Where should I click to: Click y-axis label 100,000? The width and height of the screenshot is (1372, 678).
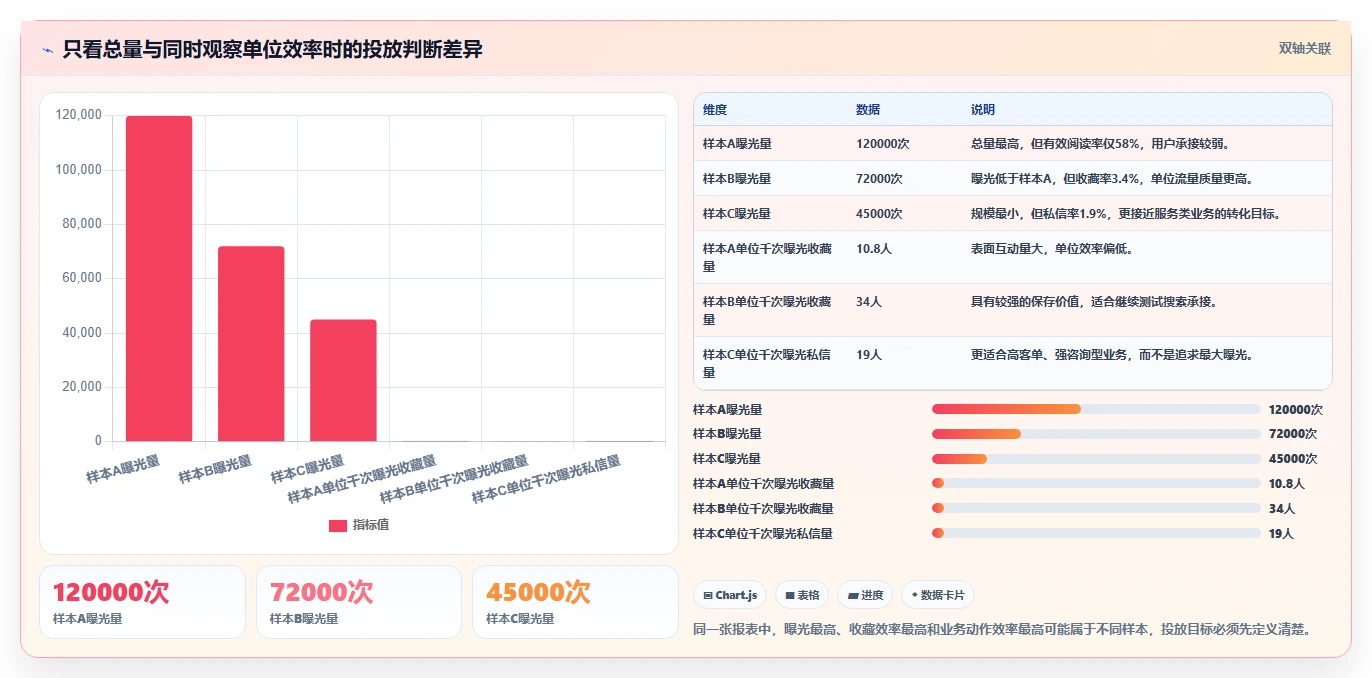click(78, 170)
